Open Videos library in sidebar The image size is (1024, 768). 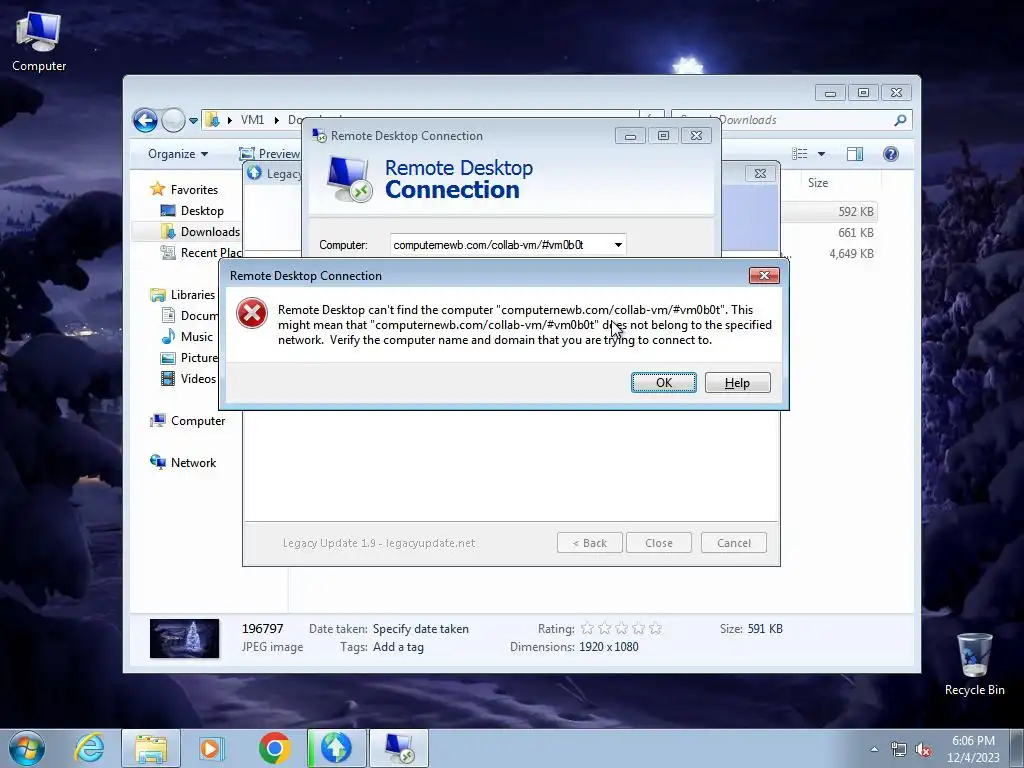pos(188,379)
